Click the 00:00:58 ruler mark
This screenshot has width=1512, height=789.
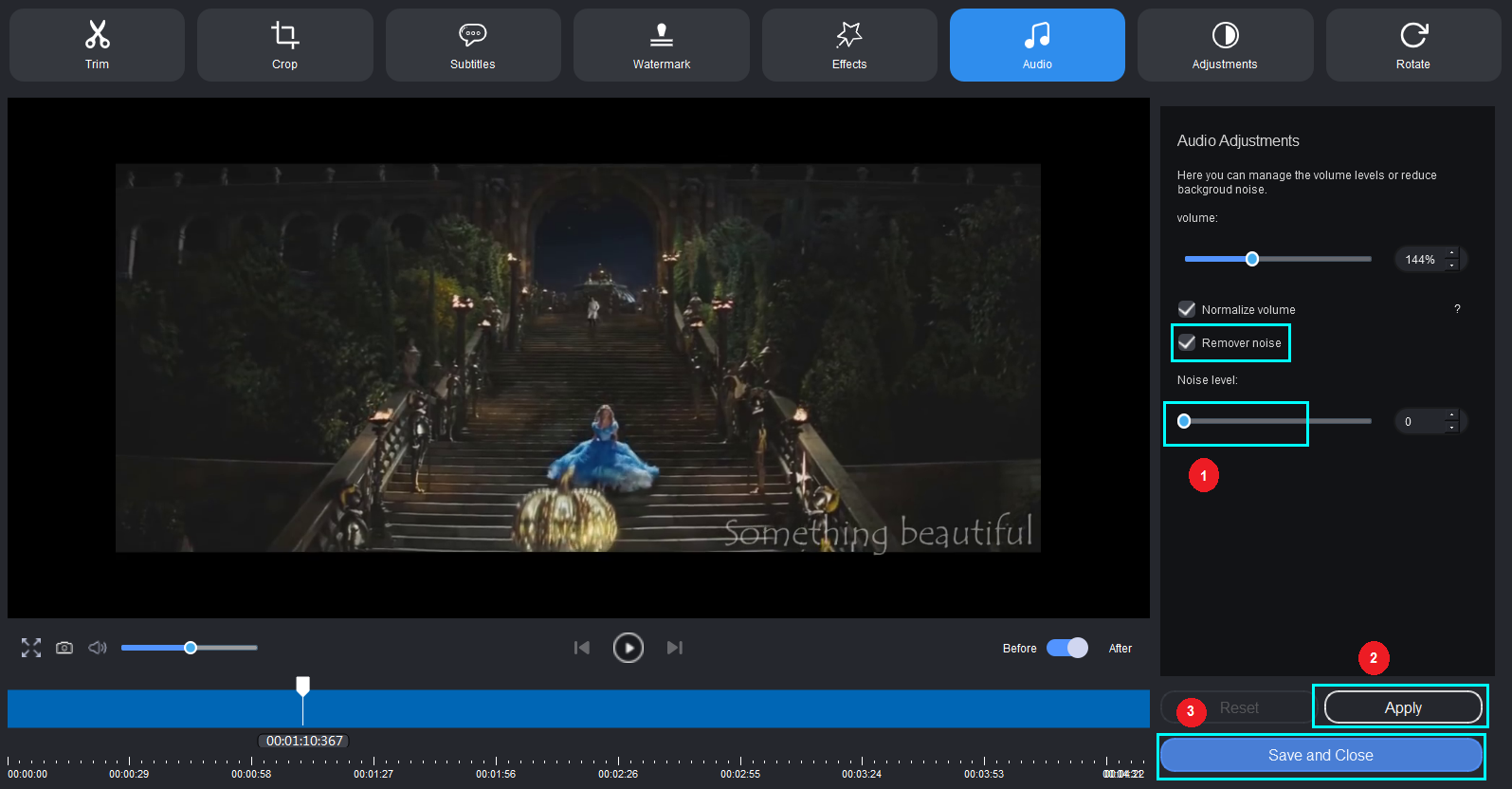(x=251, y=774)
